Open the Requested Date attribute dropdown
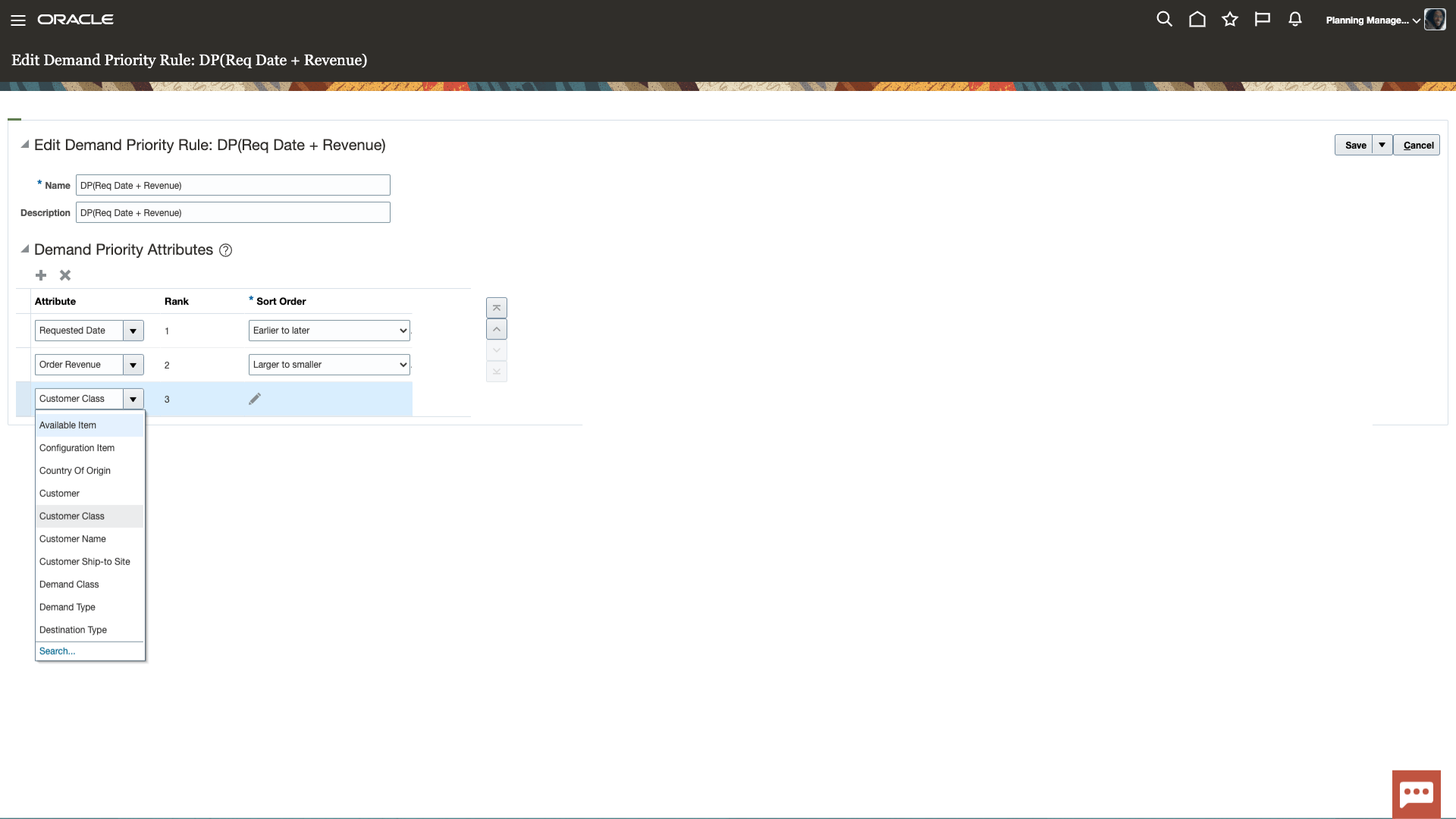The width and height of the screenshot is (1456, 819). (132, 330)
